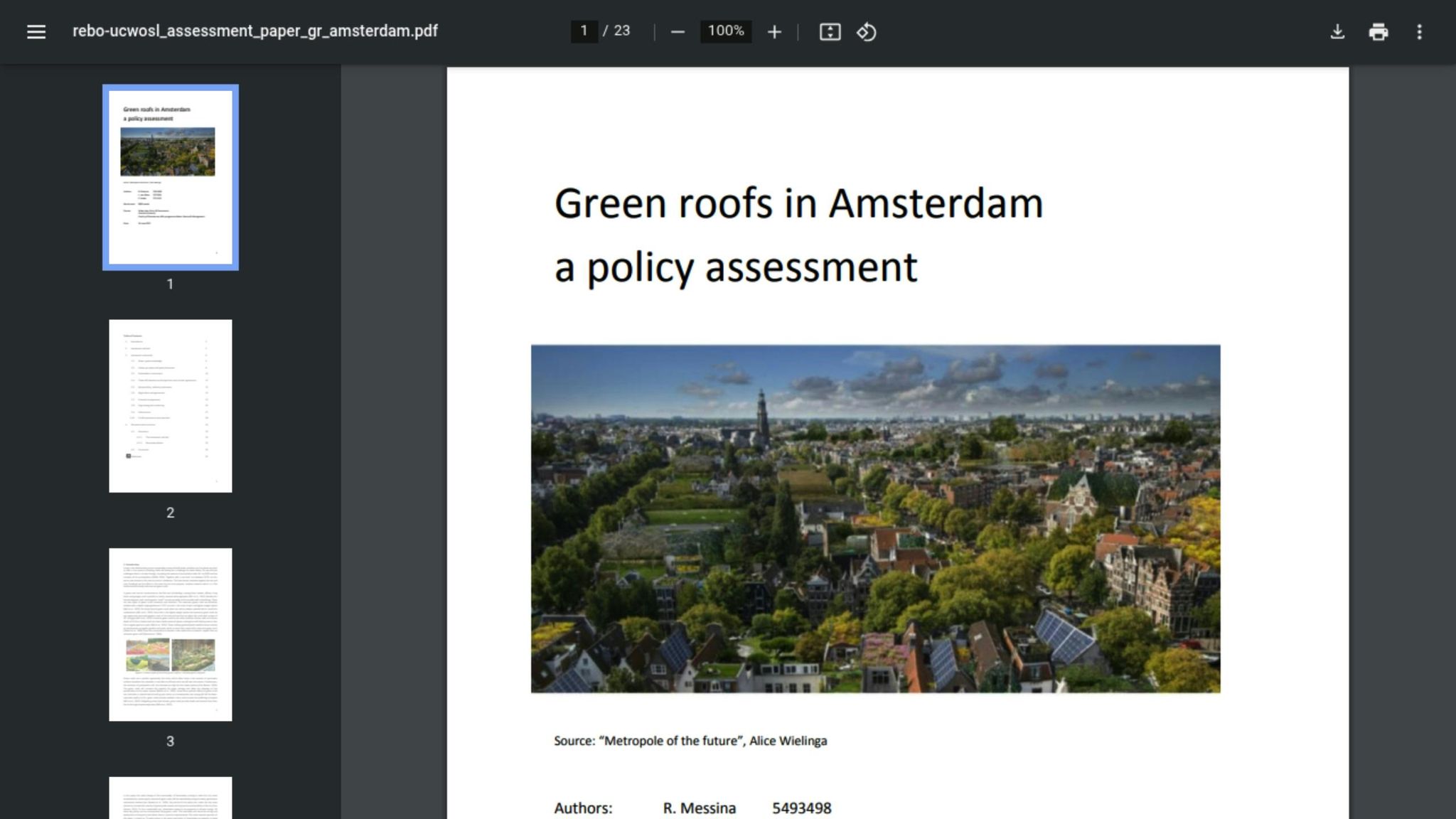Click the page number input field

click(x=584, y=31)
